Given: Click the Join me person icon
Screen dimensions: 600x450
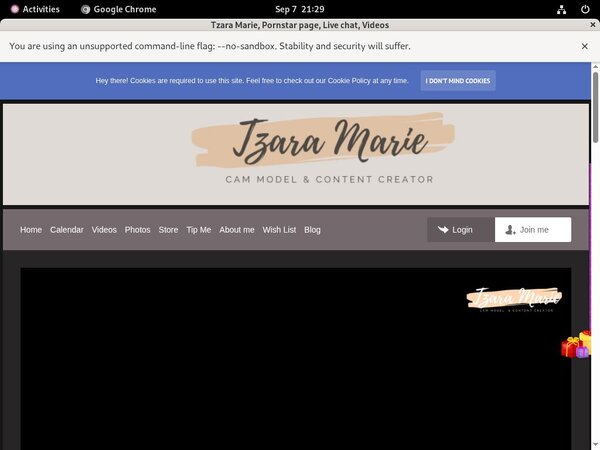Looking at the screenshot, I should pyautogui.click(x=510, y=229).
